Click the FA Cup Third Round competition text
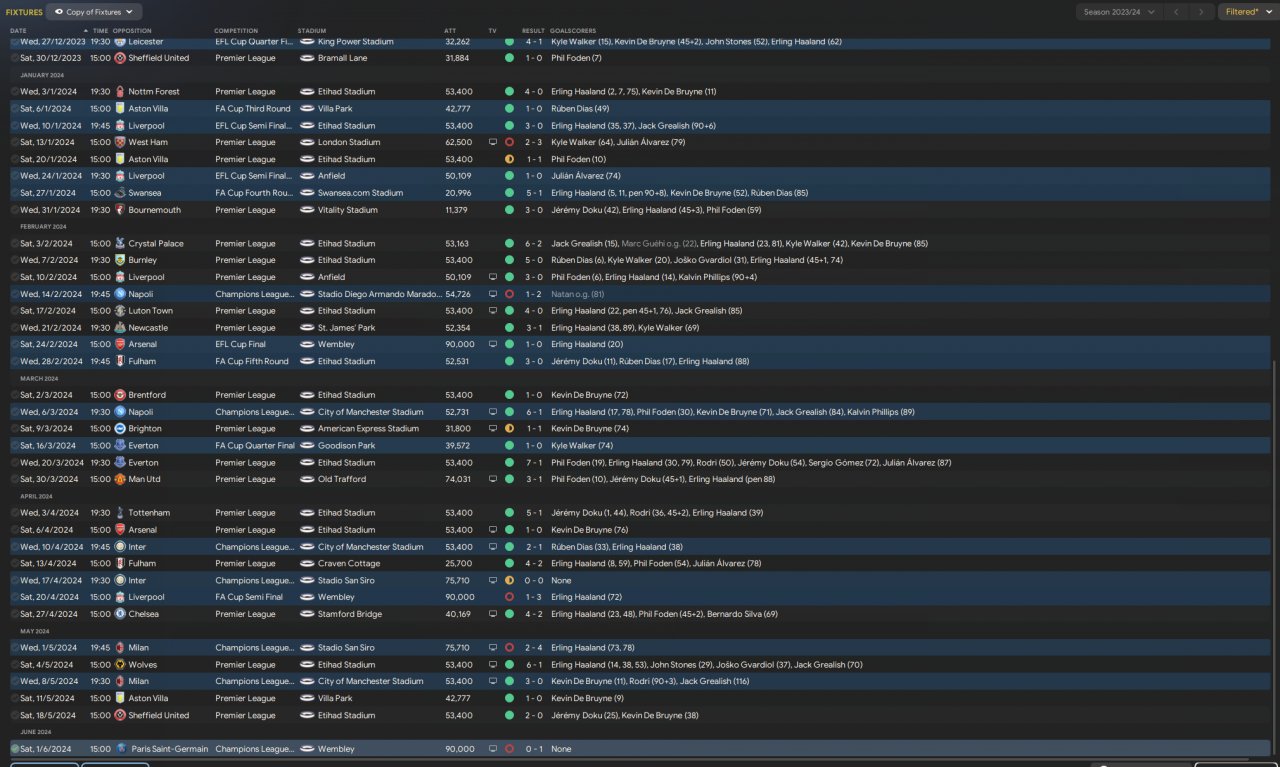The height and width of the screenshot is (767, 1280). click(x=252, y=108)
